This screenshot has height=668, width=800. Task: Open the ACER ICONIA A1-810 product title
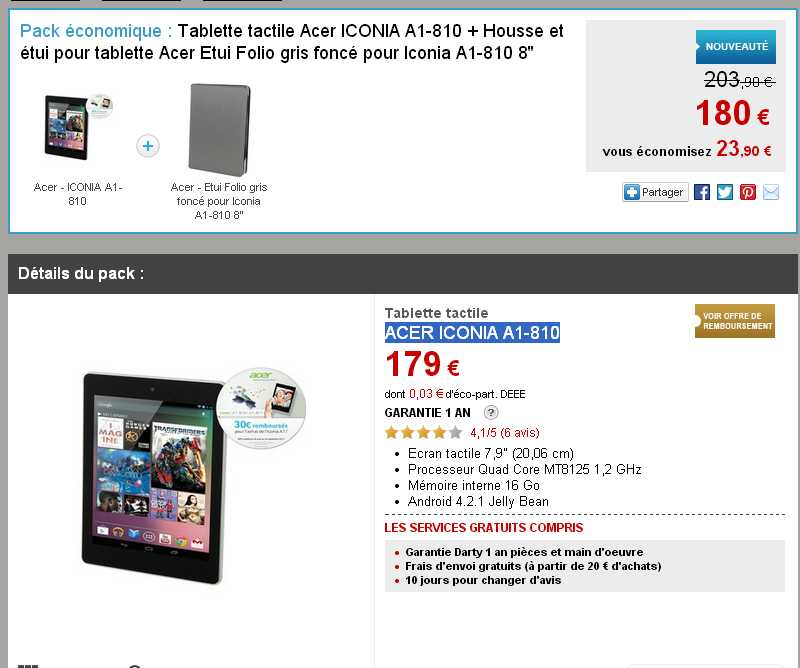click(x=472, y=333)
